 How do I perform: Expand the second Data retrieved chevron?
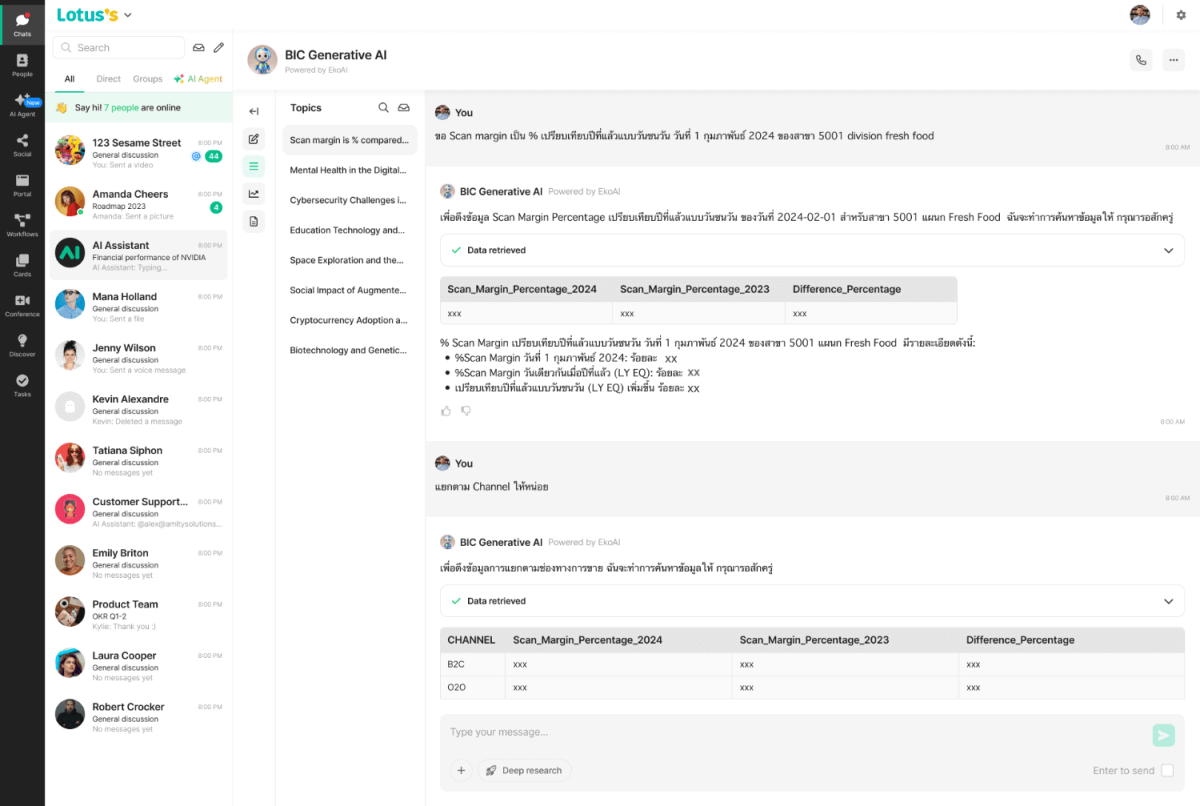1168,601
